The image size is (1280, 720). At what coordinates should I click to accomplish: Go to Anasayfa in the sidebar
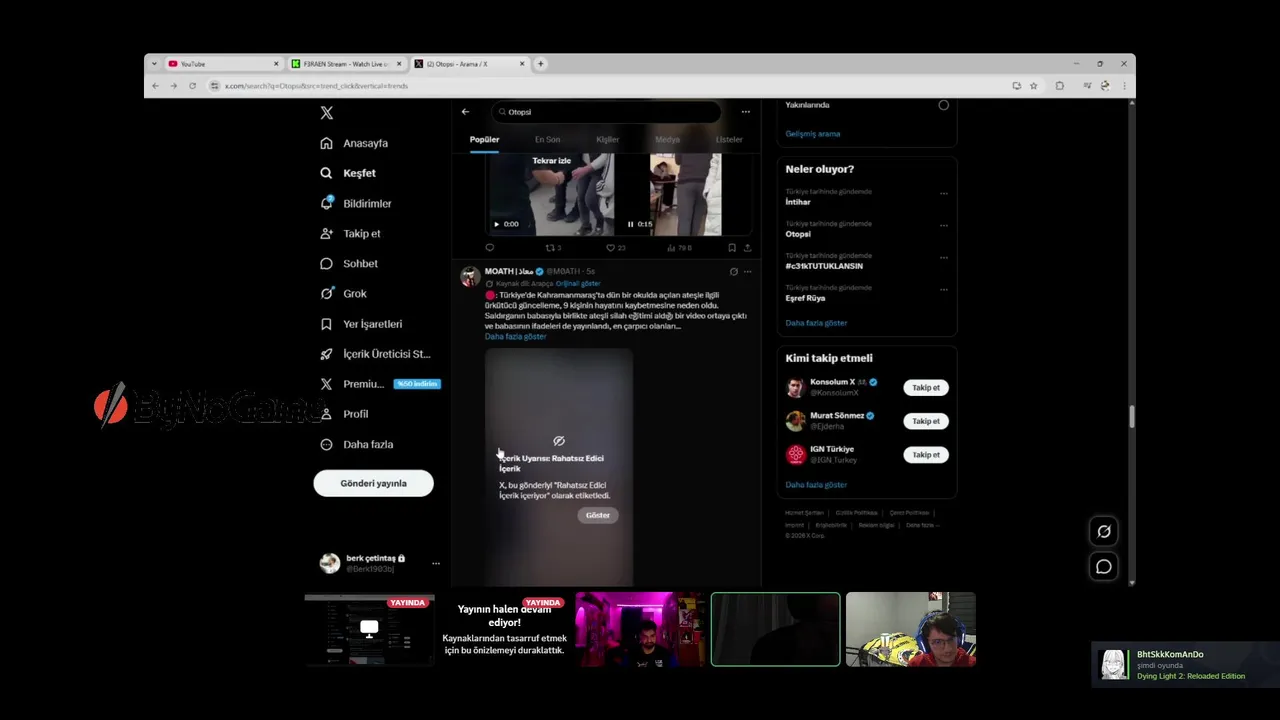coord(354,143)
